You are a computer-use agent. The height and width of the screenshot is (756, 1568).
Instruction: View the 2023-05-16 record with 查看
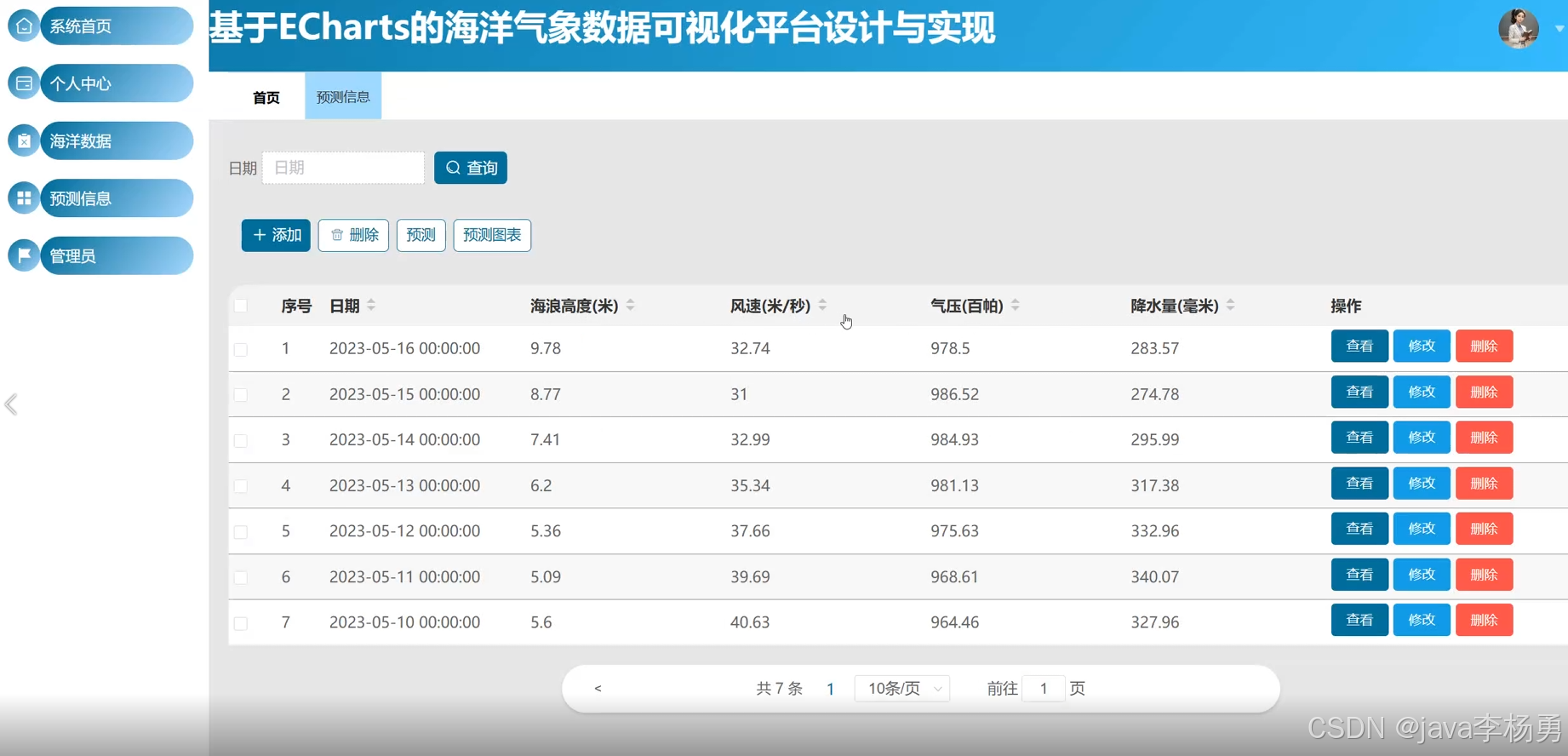pos(1359,346)
